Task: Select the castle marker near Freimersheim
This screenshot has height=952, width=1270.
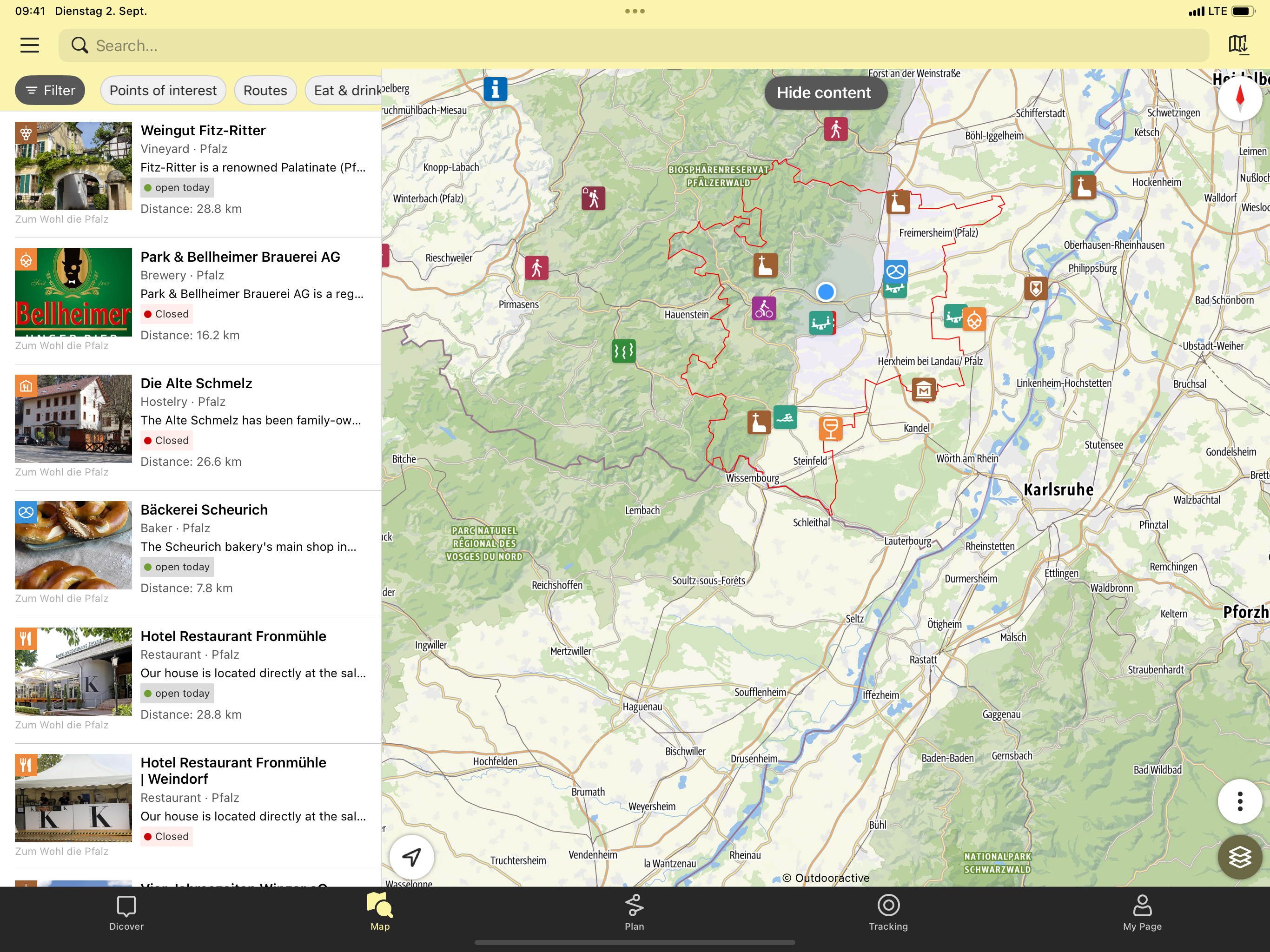Action: click(898, 202)
